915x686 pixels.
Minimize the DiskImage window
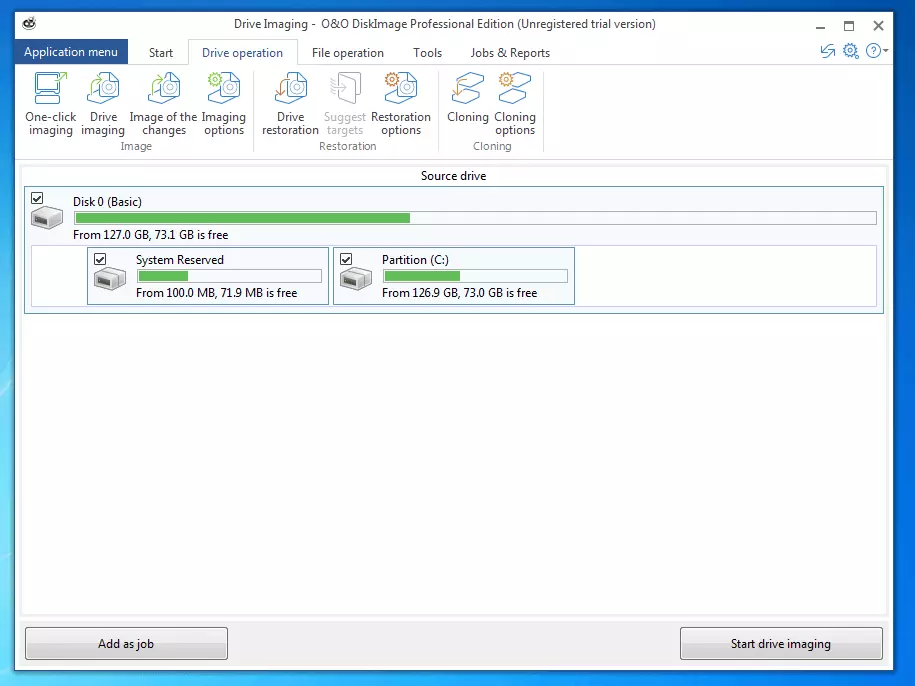(820, 26)
